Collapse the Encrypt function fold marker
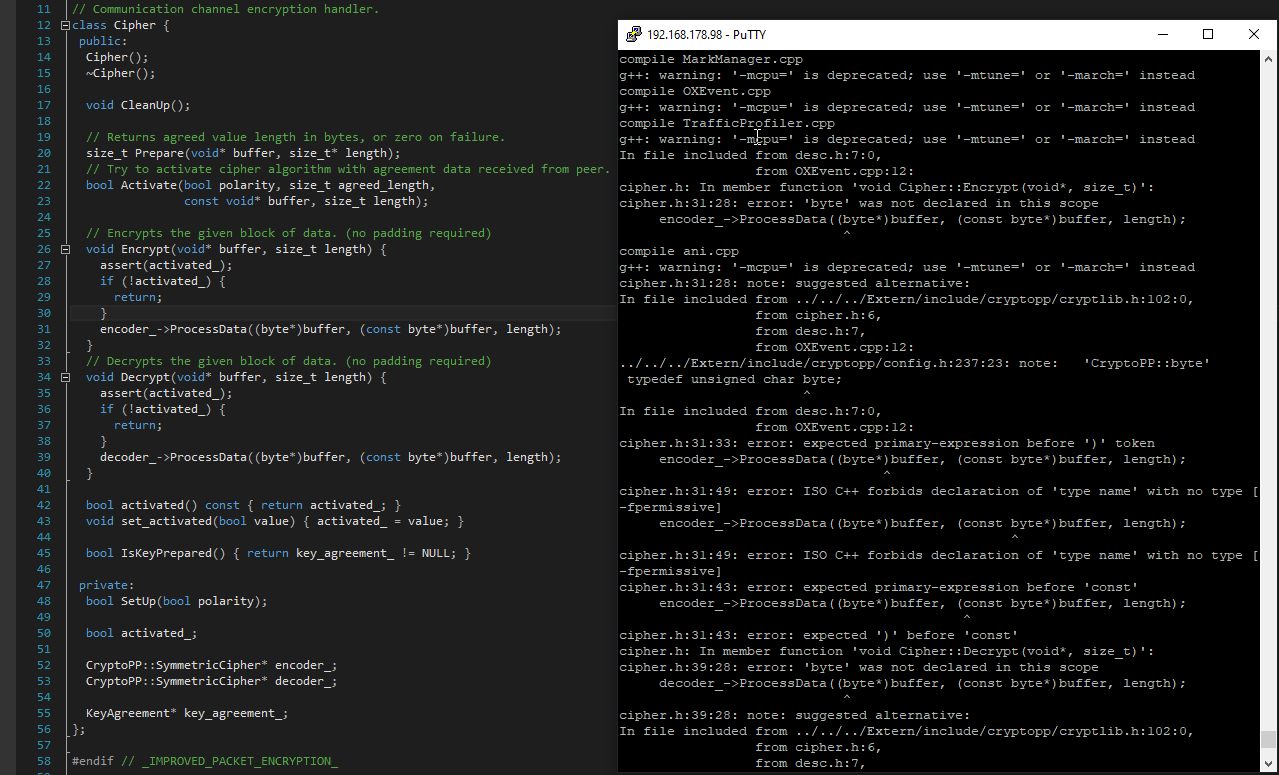Screen dimensions: 1279x775 pos(65,249)
